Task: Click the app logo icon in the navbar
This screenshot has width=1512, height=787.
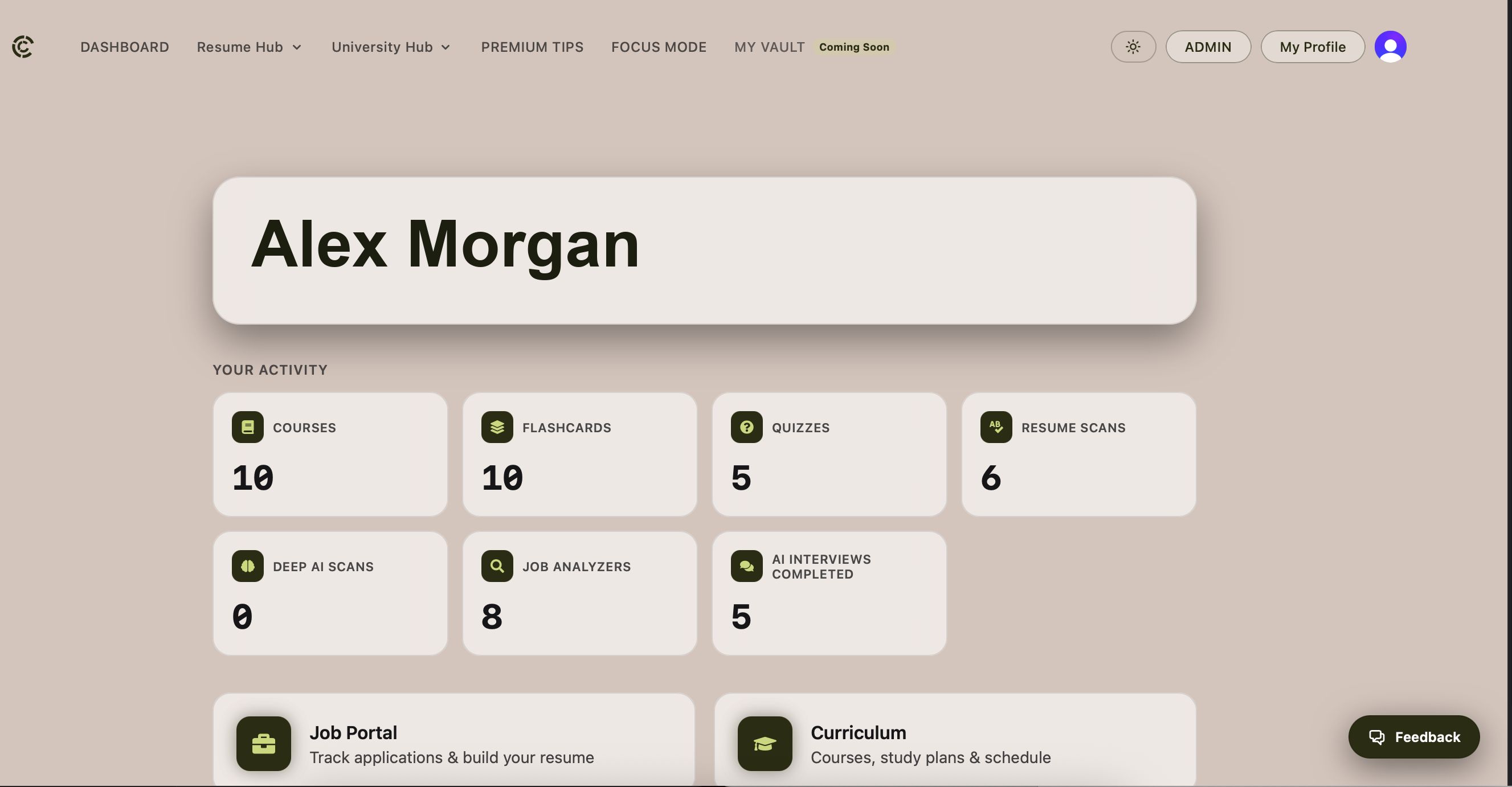Action: [23, 46]
